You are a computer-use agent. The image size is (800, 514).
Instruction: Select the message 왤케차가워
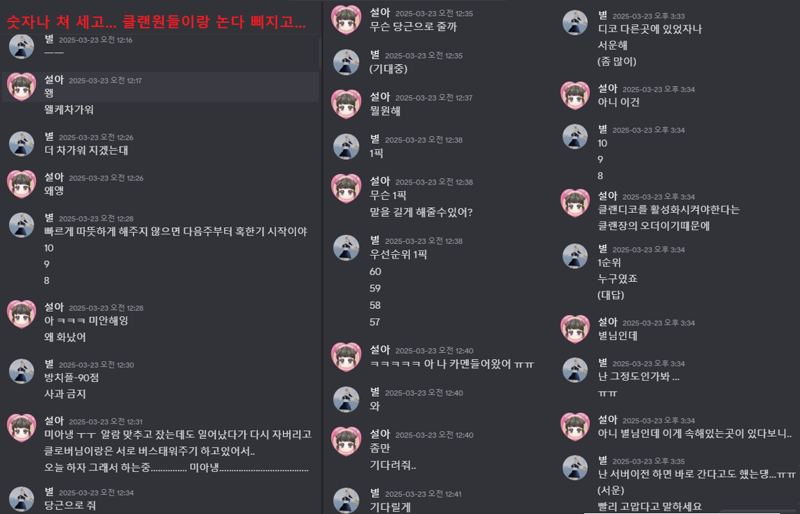point(69,110)
